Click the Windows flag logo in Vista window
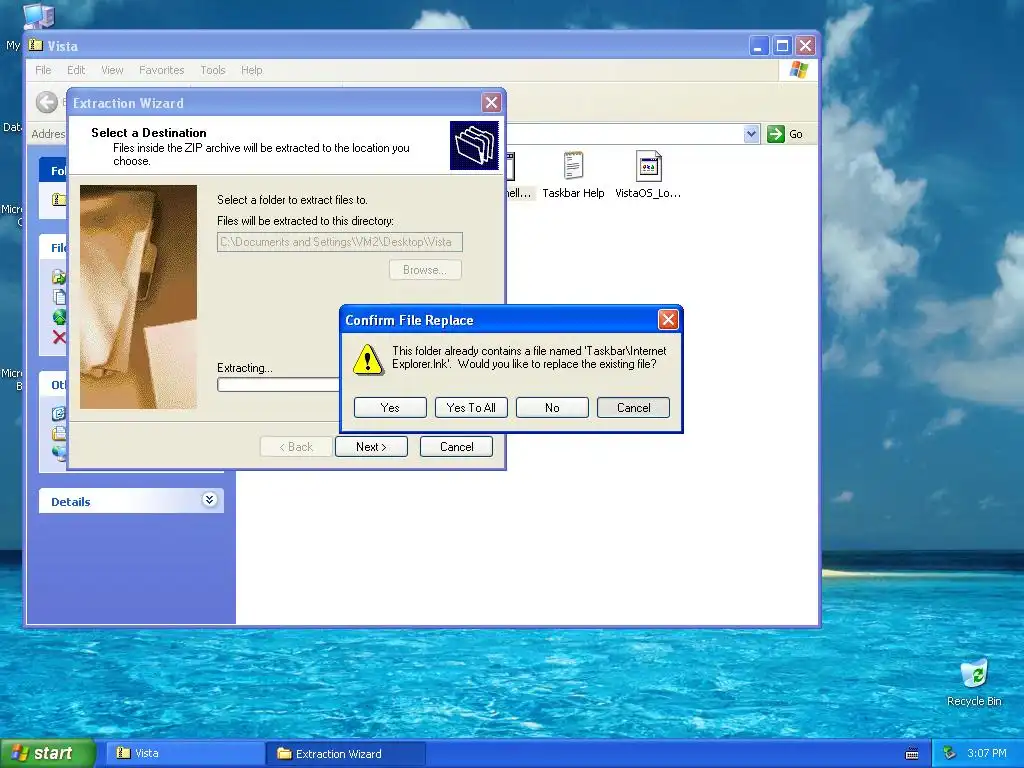This screenshot has width=1024, height=768. tap(798, 70)
